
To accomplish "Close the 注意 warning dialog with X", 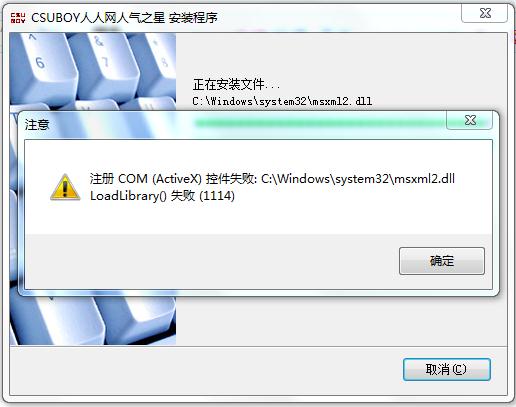I will tap(470, 120).
